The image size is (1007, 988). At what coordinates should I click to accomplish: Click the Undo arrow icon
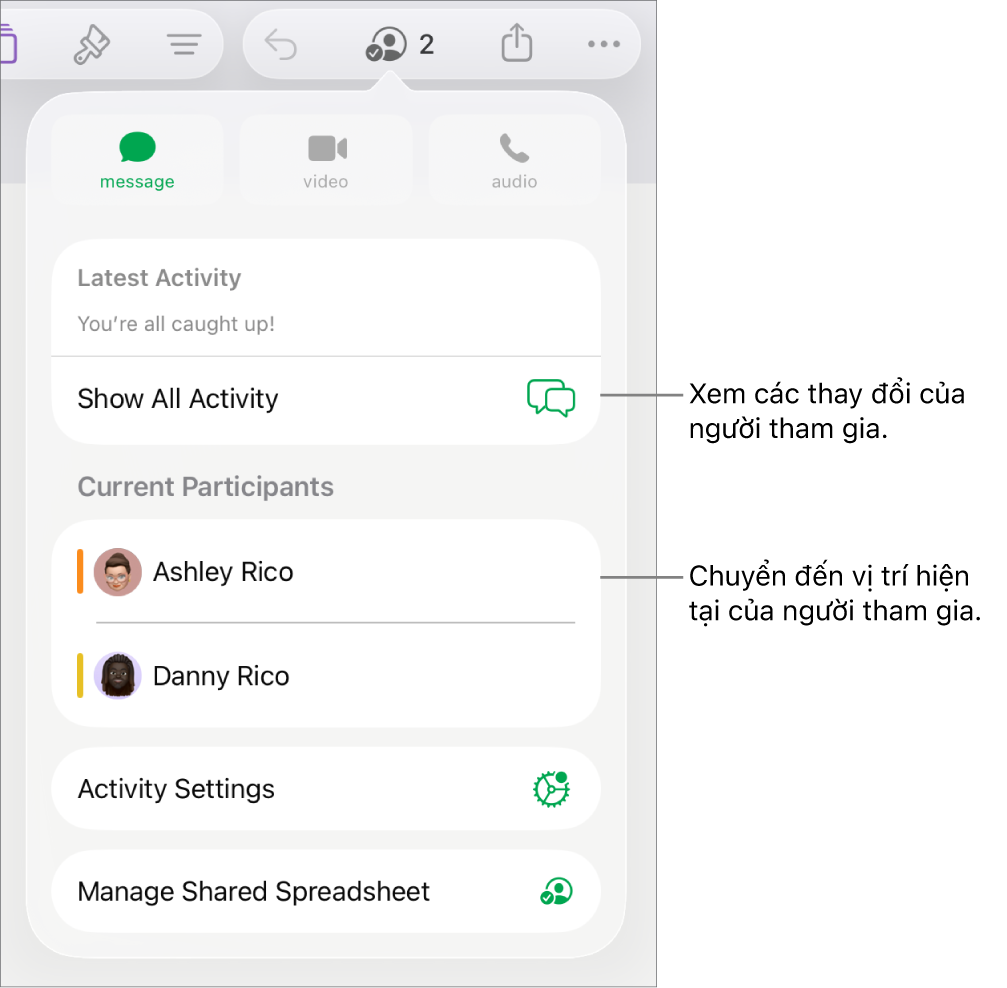(281, 44)
